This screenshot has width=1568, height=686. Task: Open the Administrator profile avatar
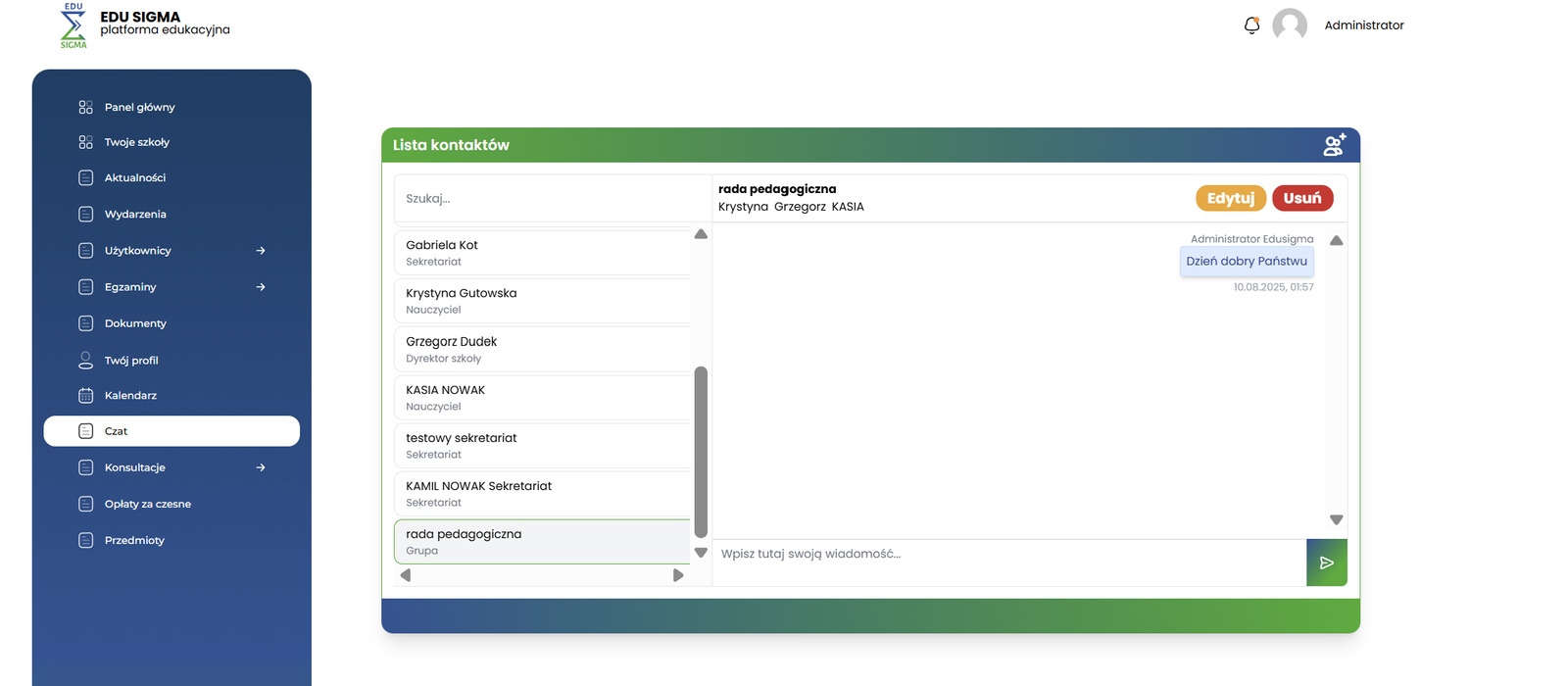pyautogui.click(x=1289, y=25)
